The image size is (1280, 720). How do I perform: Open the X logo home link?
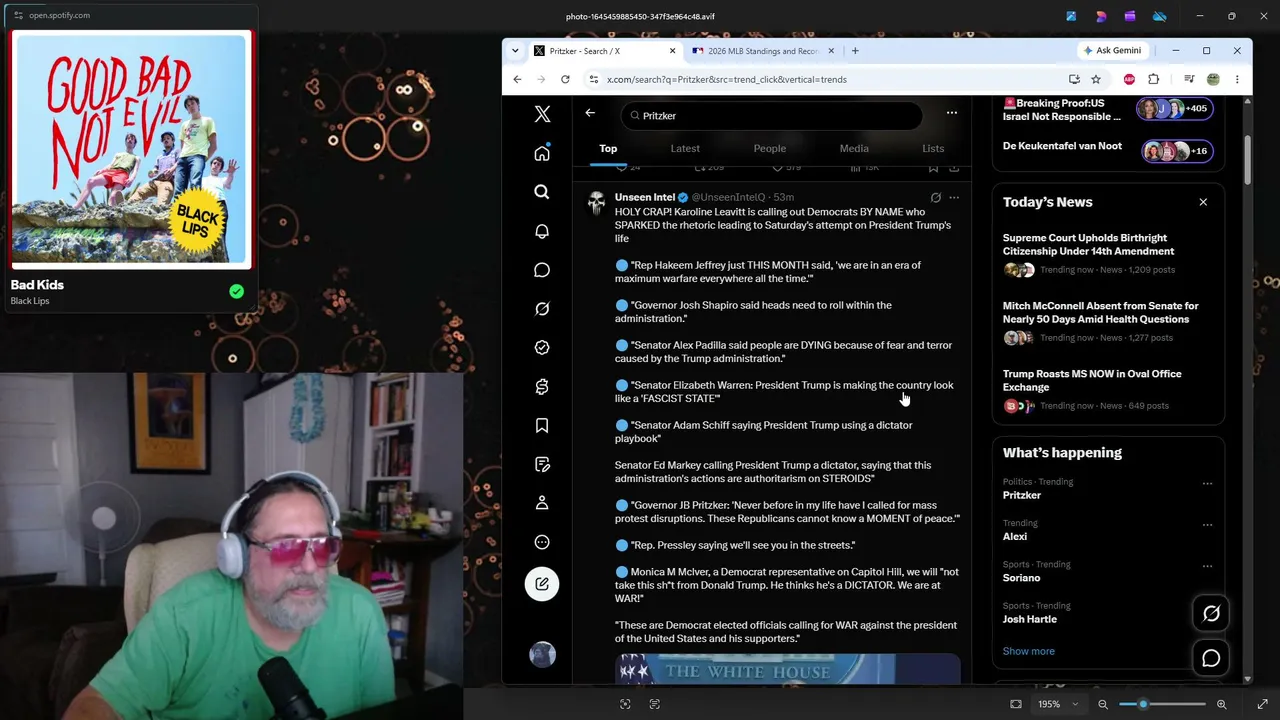[x=542, y=114]
